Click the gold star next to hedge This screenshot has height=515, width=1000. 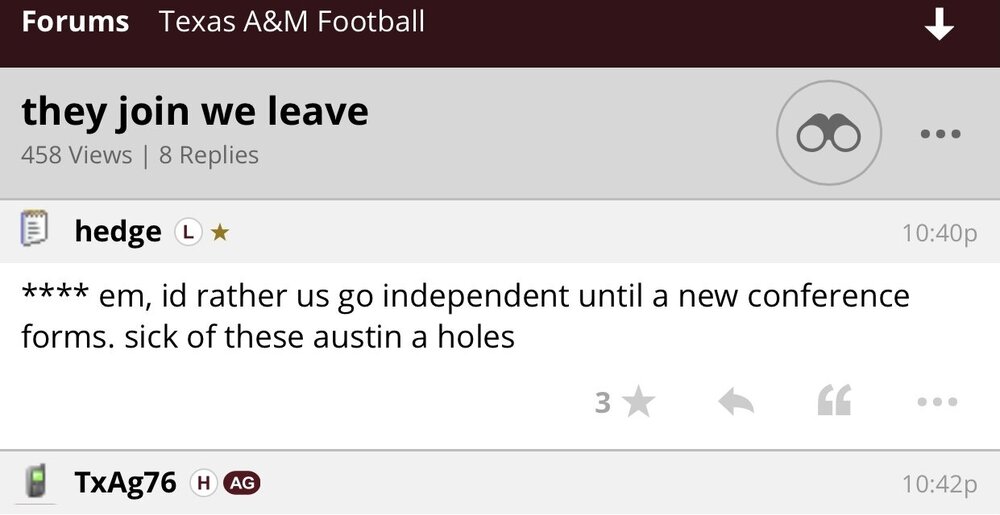click(220, 232)
